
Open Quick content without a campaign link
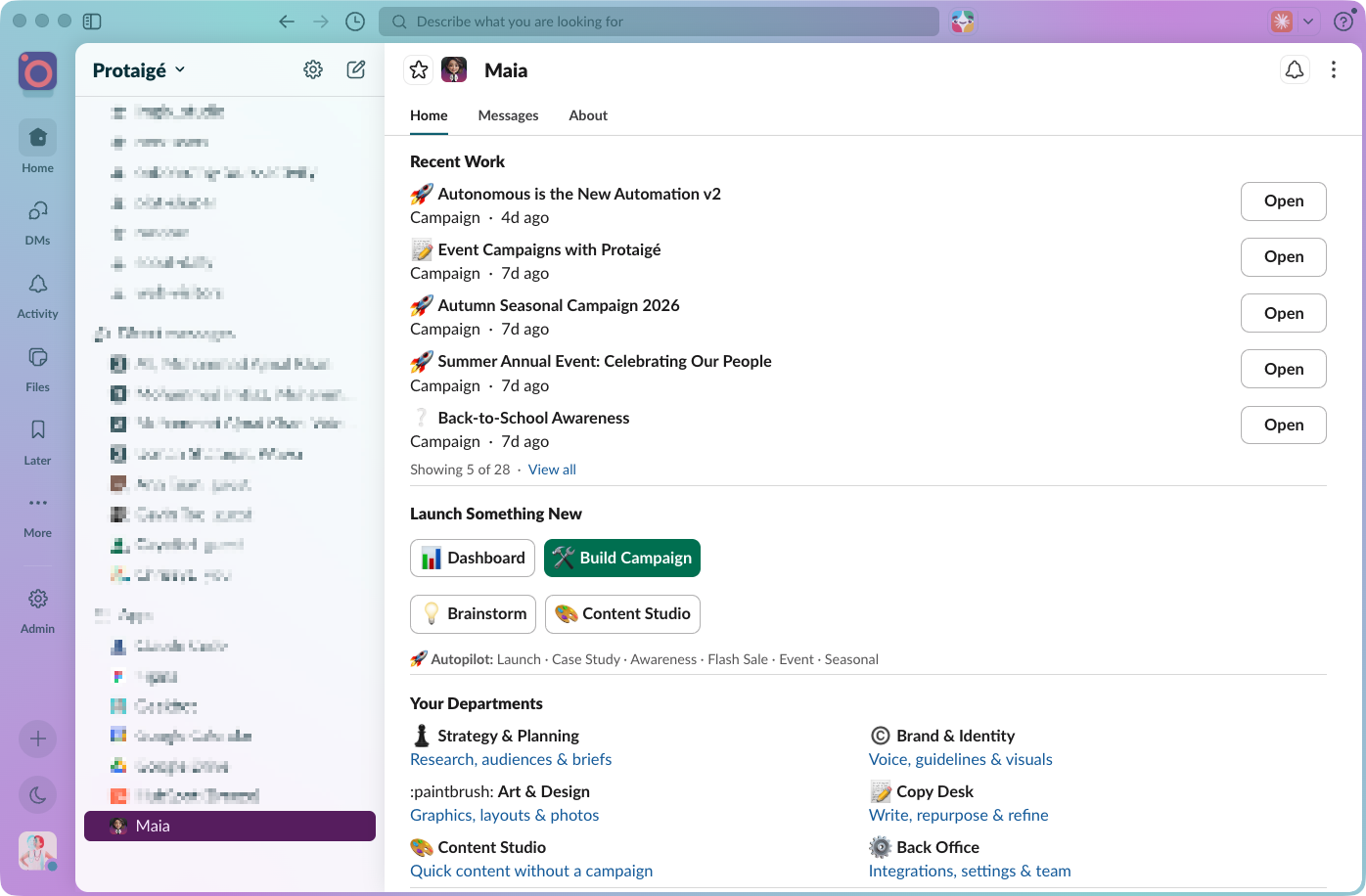[x=531, y=871]
